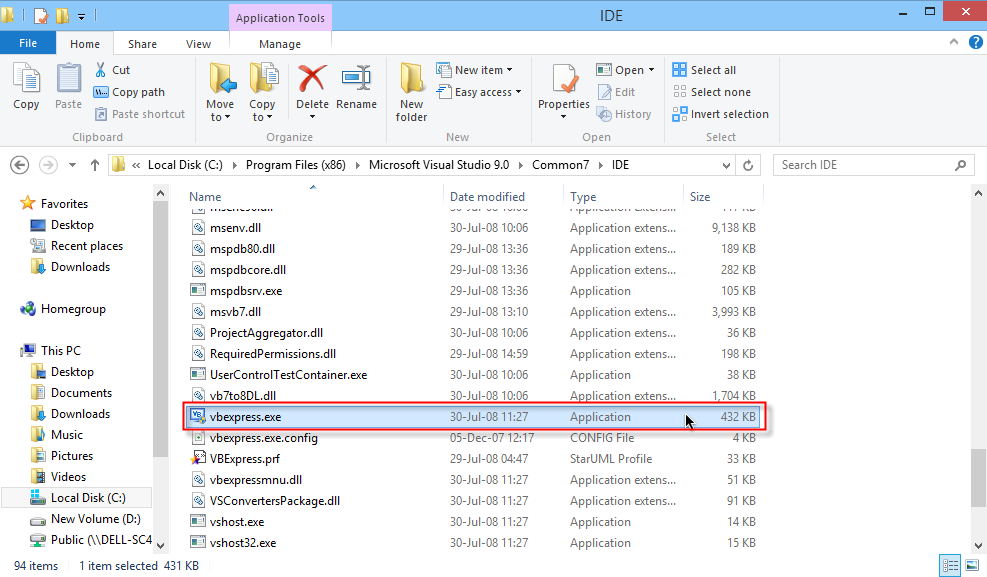The width and height of the screenshot is (987, 577).
Task: Switch to large icons view in status bar
Action: point(971,565)
